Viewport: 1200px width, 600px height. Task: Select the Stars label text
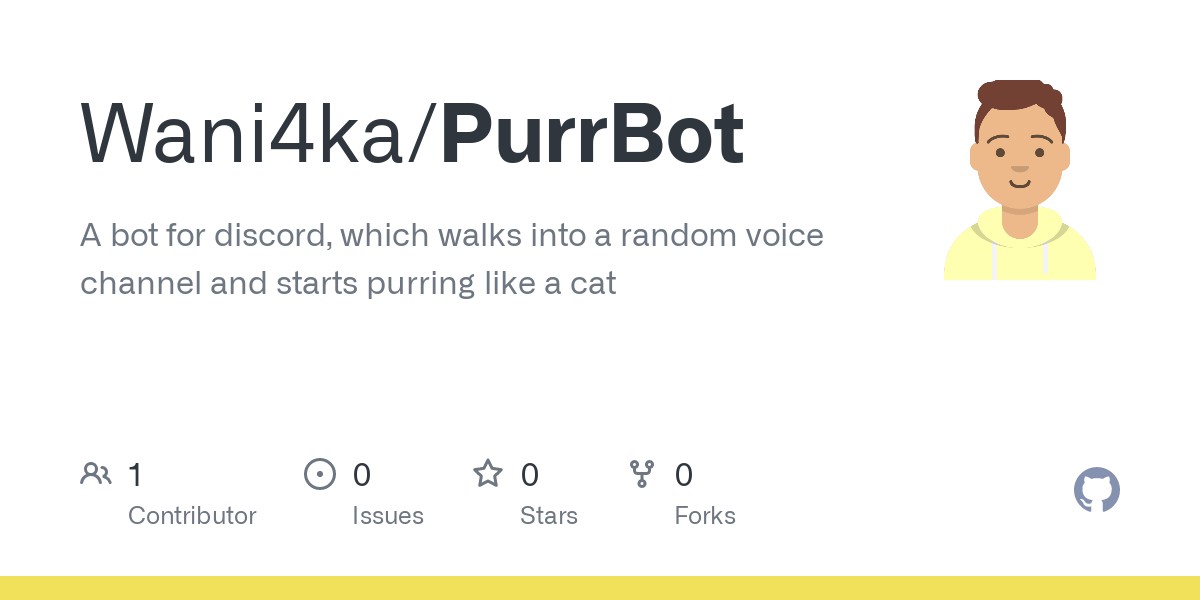click(x=549, y=516)
